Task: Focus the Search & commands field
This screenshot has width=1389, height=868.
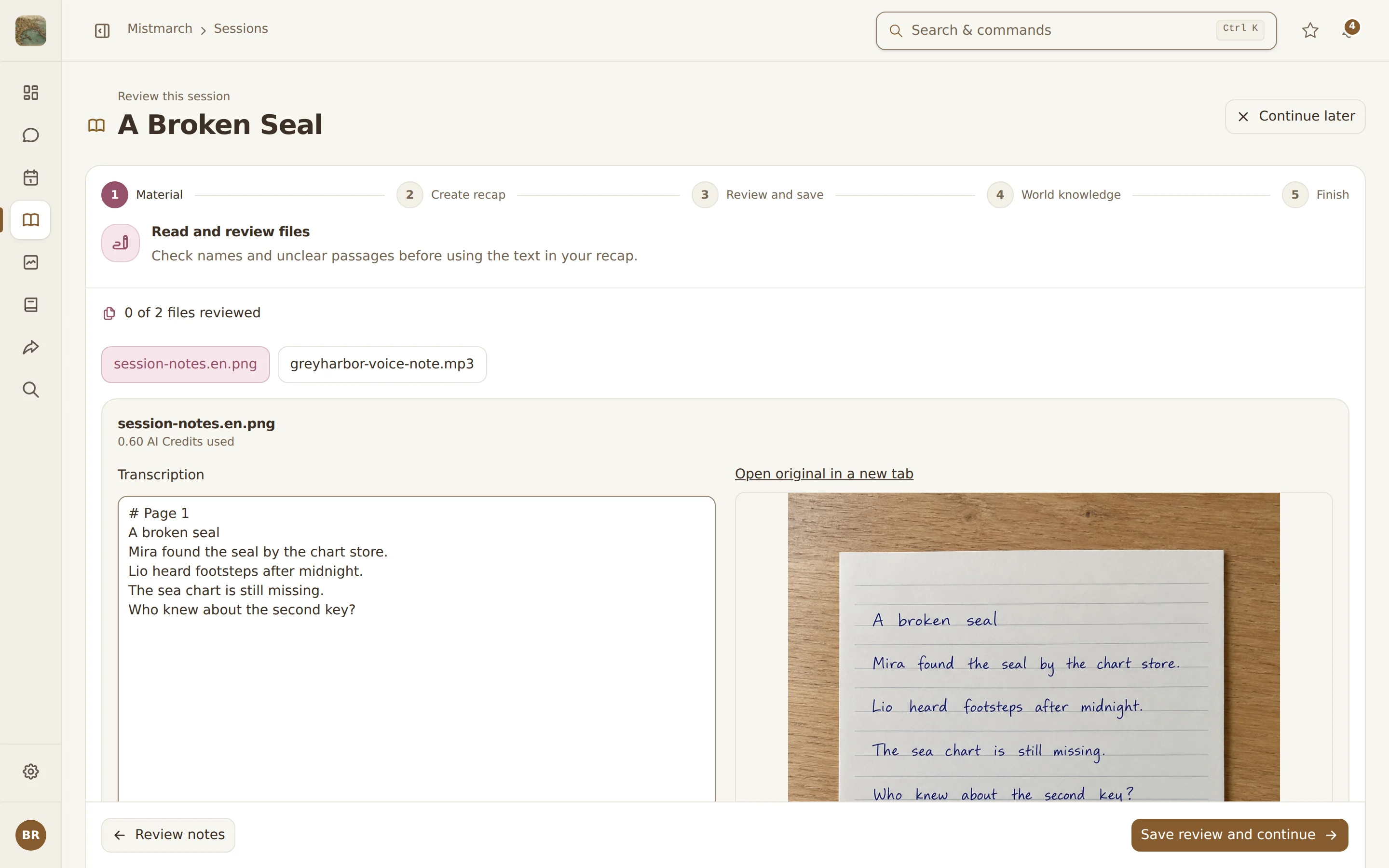Action: click(x=1076, y=30)
